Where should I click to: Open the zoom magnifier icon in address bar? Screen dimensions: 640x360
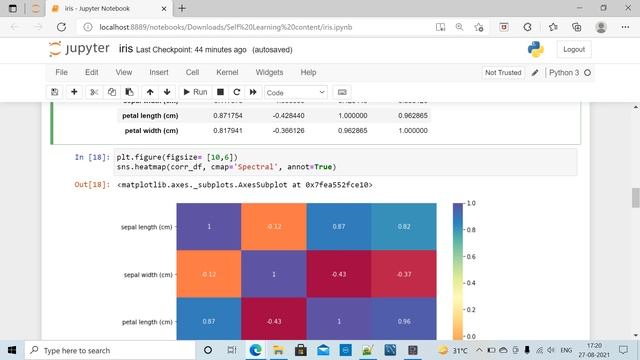(x=459, y=27)
